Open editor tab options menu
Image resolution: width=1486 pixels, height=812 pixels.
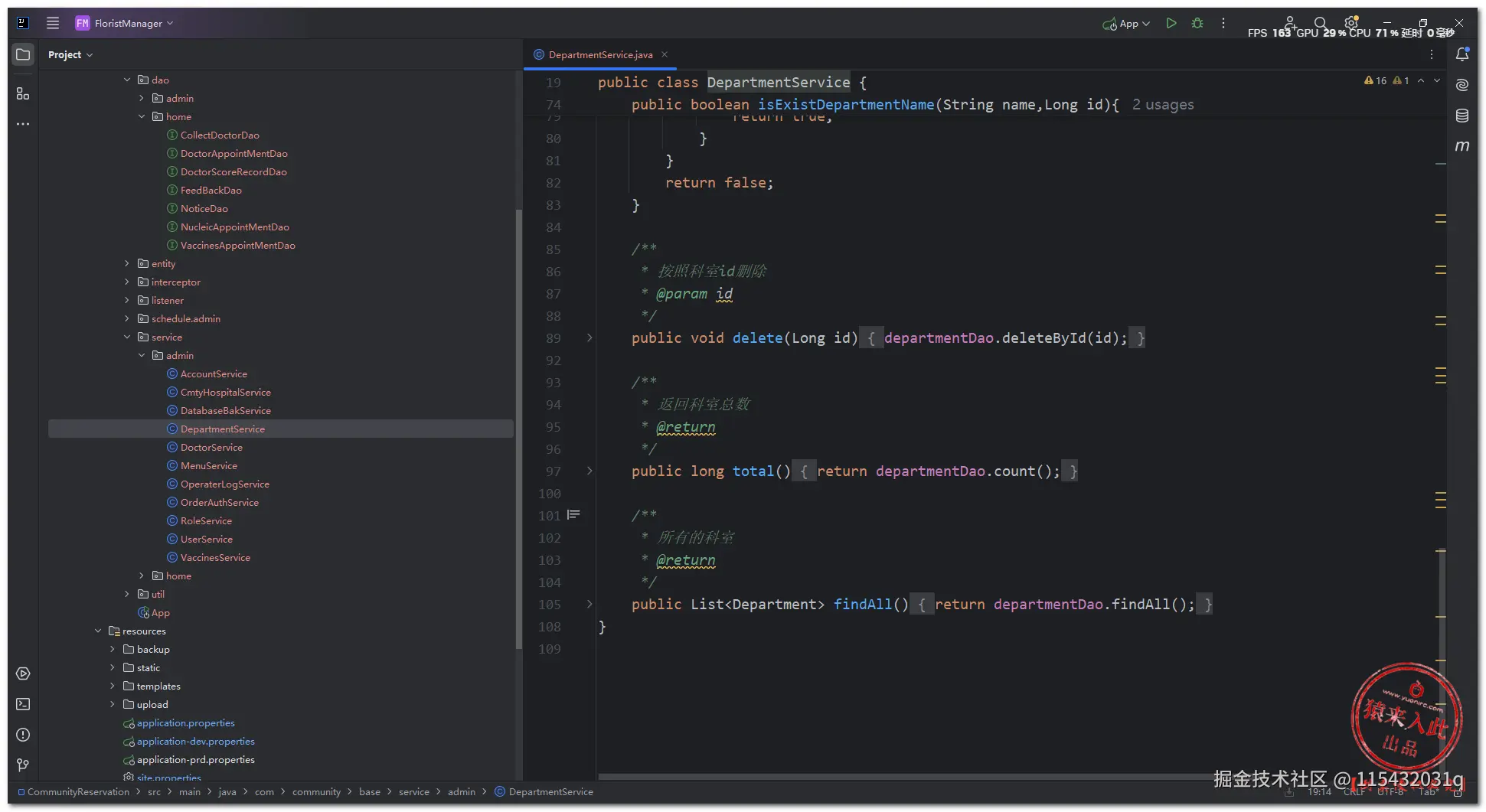[1432, 54]
